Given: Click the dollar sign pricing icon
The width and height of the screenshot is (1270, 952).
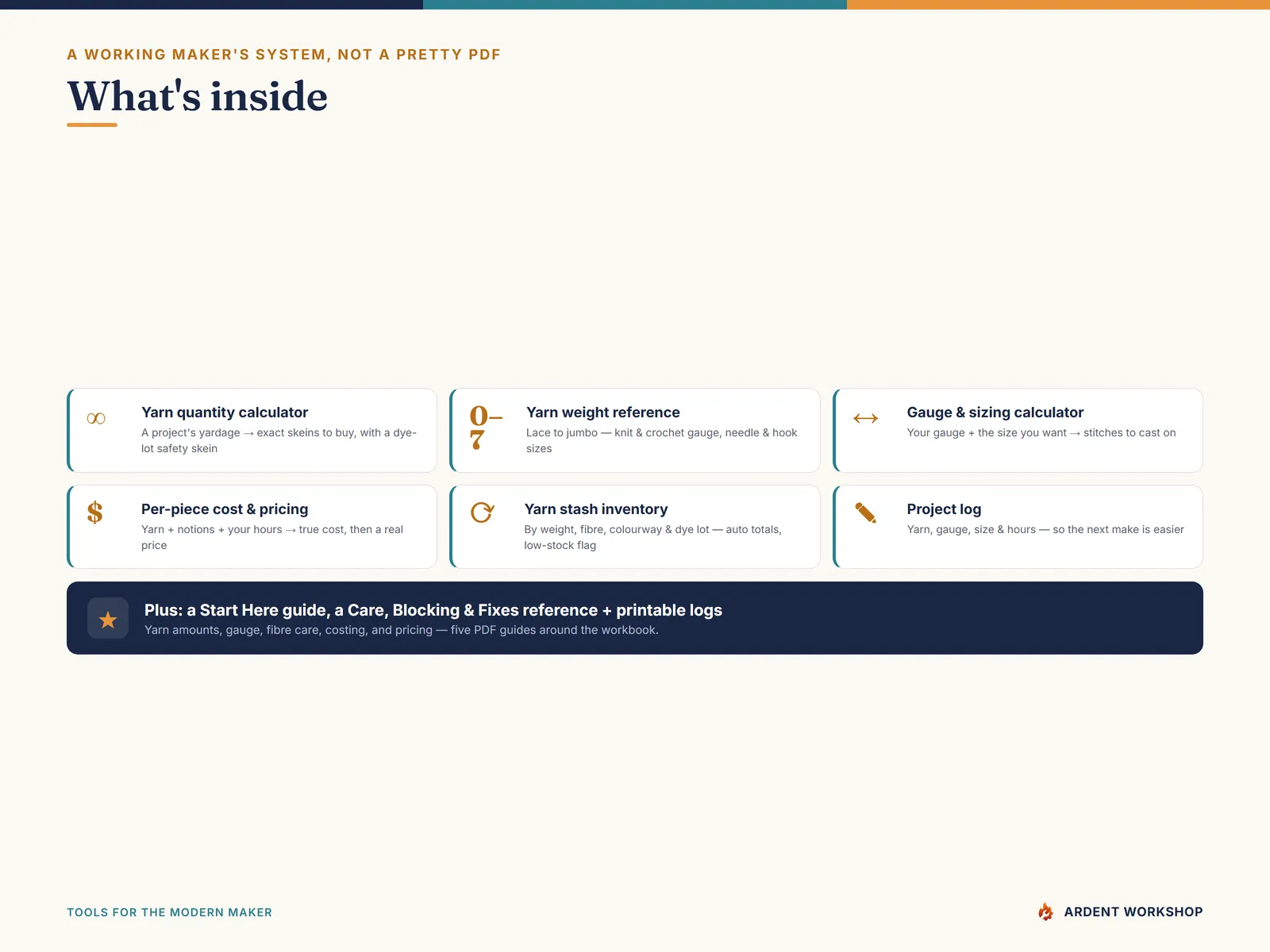Looking at the screenshot, I should click(95, 512).
